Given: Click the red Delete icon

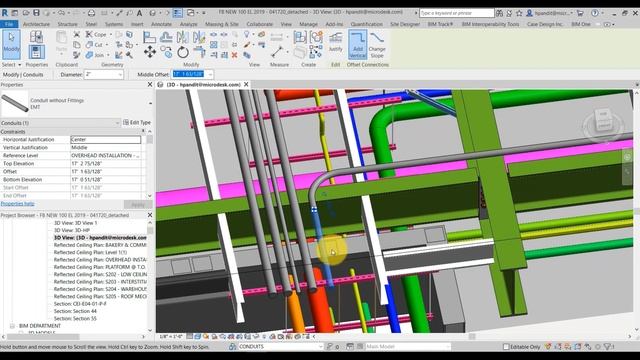Looking at the screenshot, I should point(234,55).
